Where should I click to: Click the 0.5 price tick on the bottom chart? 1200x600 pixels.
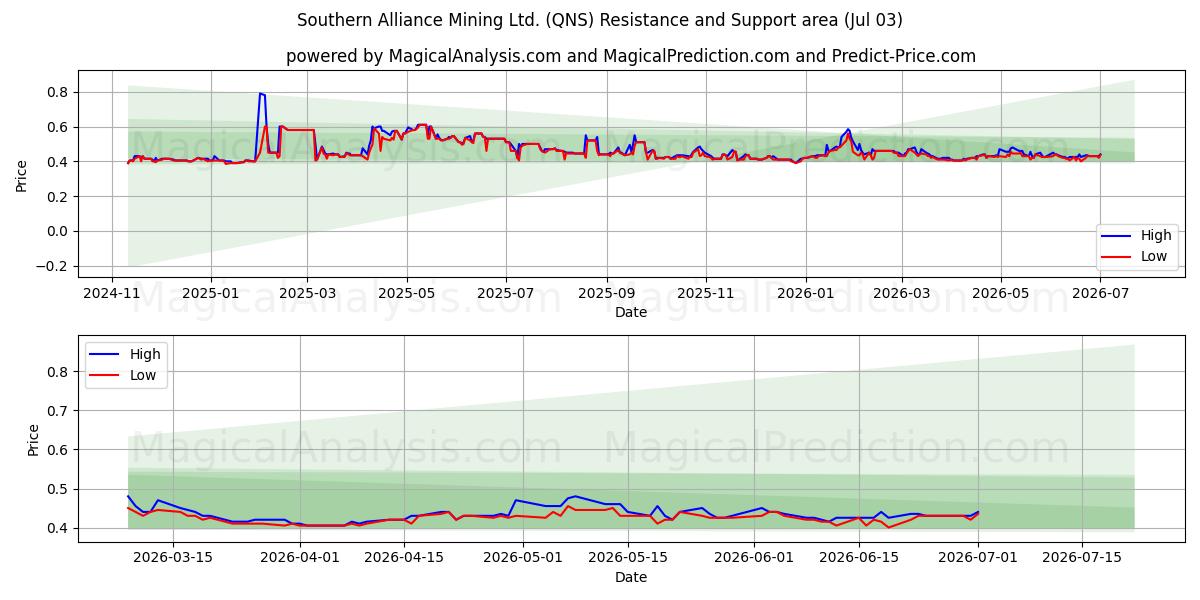[59, 489]
